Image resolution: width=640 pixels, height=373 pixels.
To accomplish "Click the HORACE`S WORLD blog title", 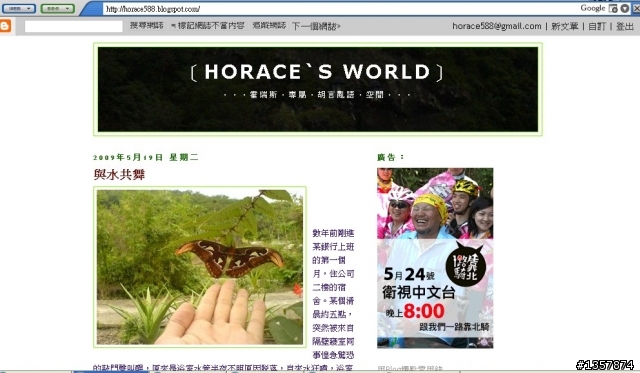I will (x=317, y=72).
